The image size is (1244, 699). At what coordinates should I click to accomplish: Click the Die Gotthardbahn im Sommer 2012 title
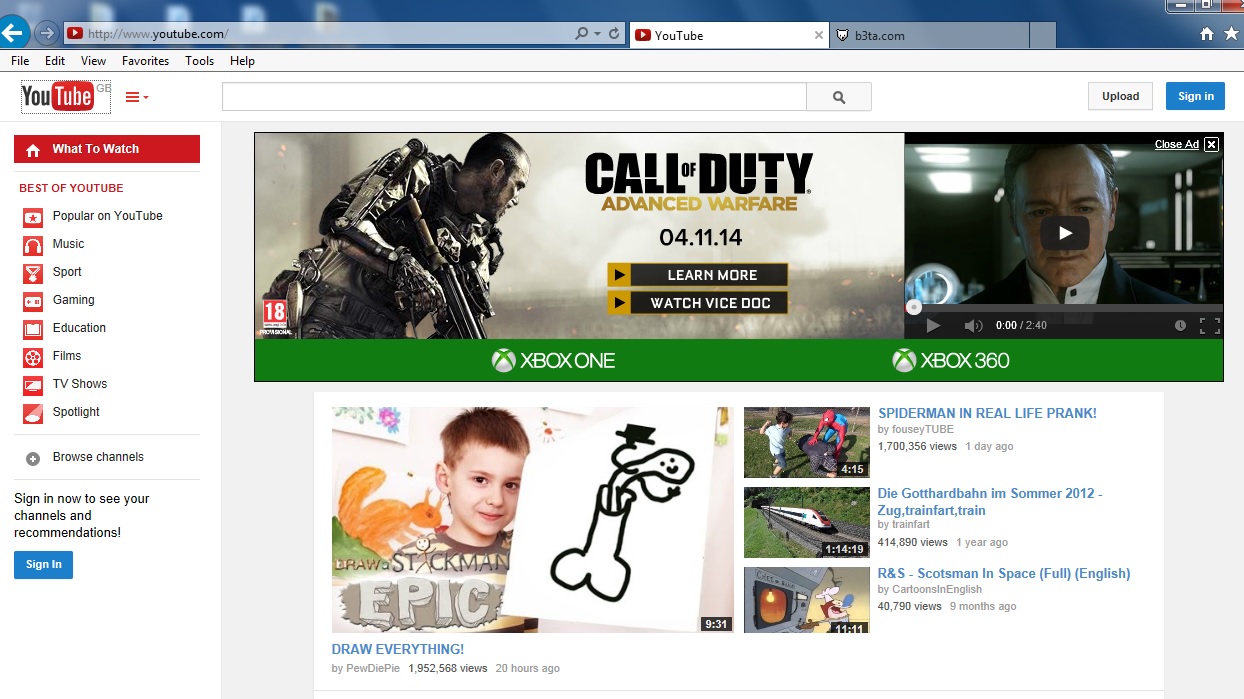[x=990, y=502]
